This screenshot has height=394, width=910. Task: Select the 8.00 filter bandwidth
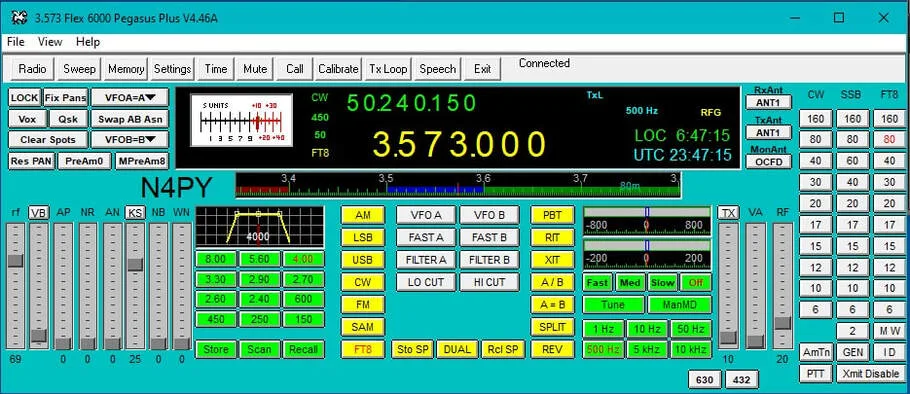(x=216, y=259)
